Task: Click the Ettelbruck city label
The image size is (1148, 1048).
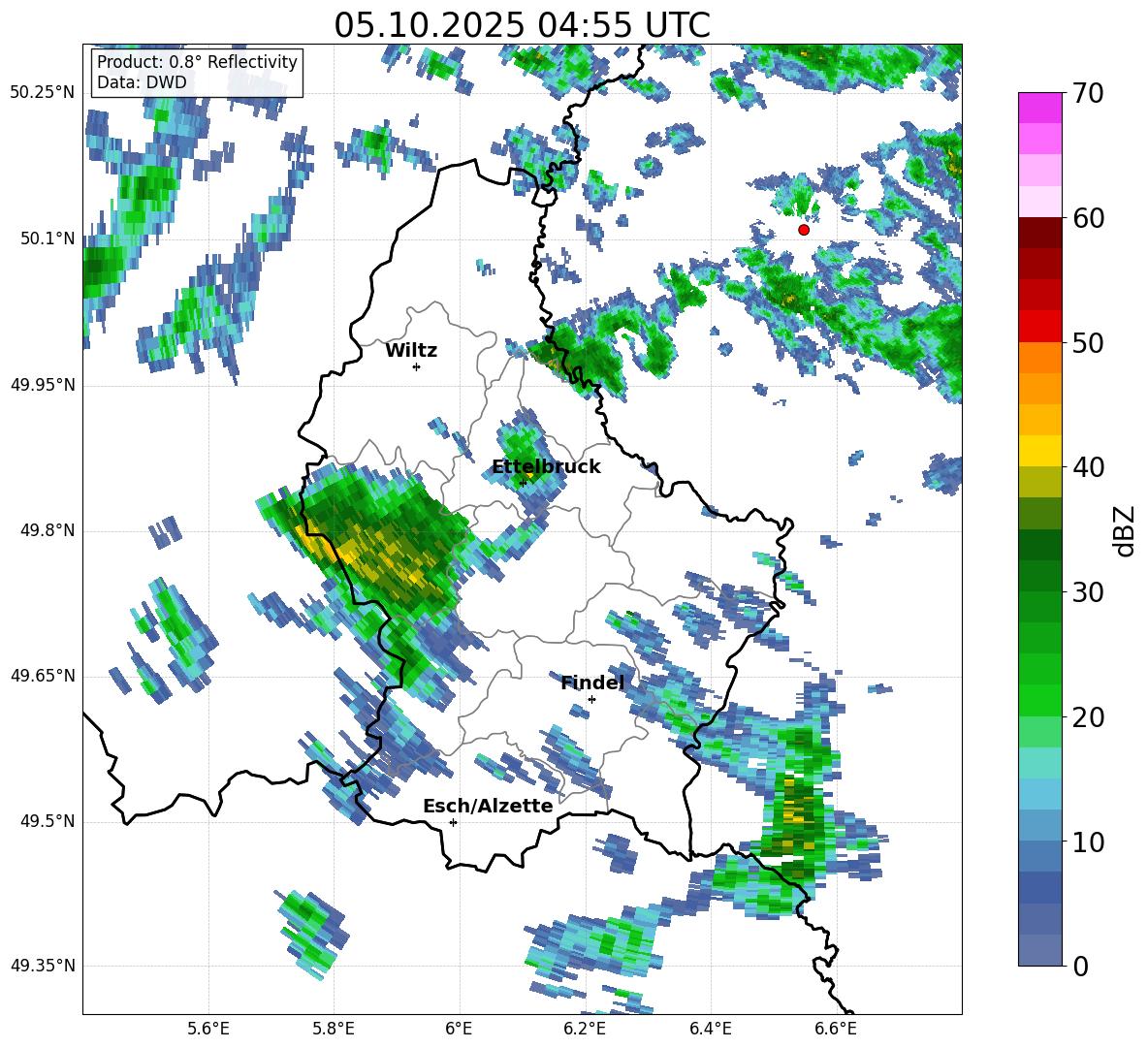Action: pyautogui.click(x=546, y=467)
